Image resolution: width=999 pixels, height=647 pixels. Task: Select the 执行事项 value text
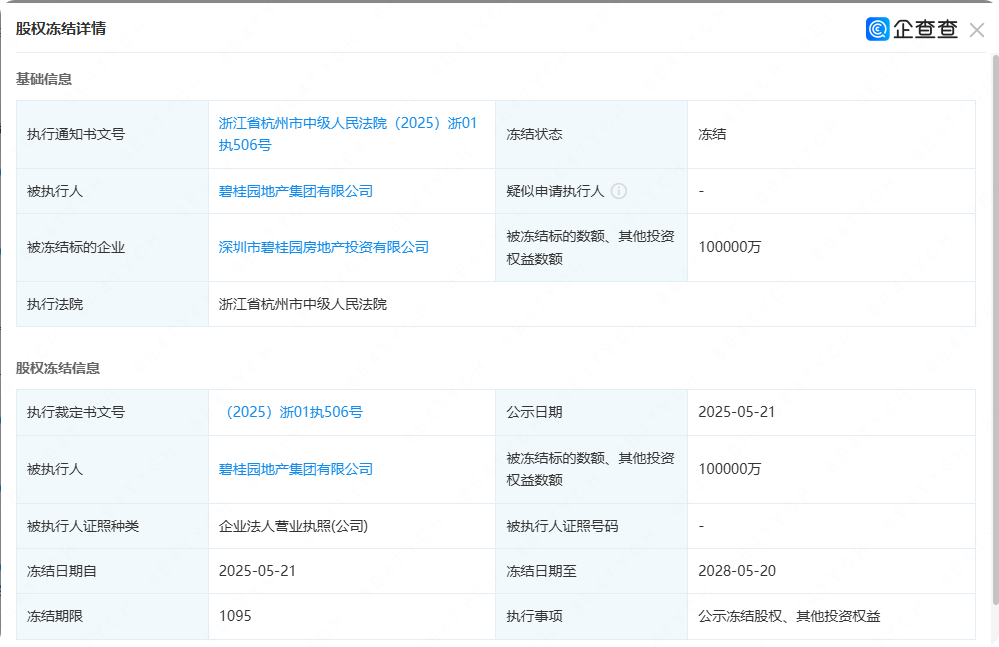789,616
